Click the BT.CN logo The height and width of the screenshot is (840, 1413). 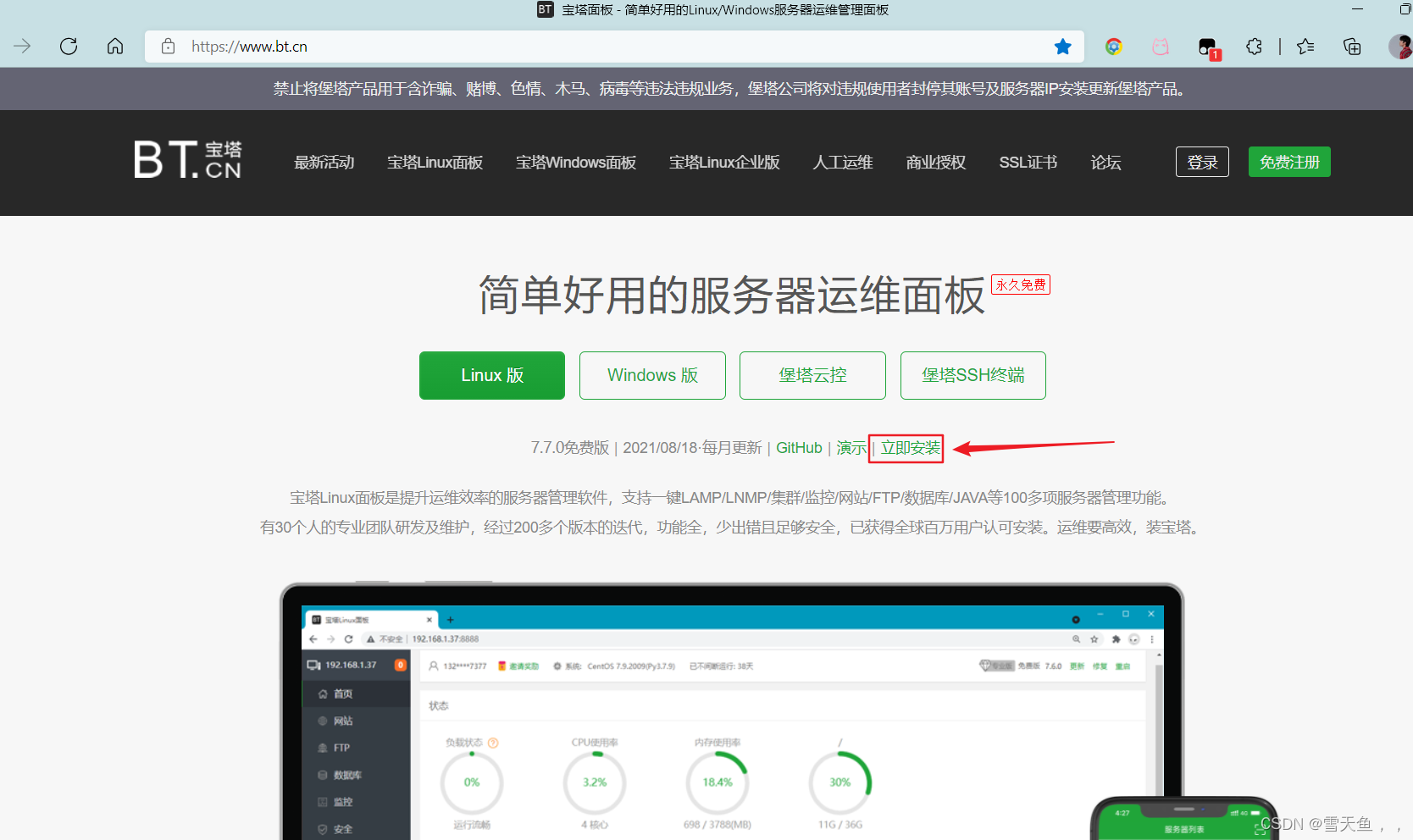188,160
